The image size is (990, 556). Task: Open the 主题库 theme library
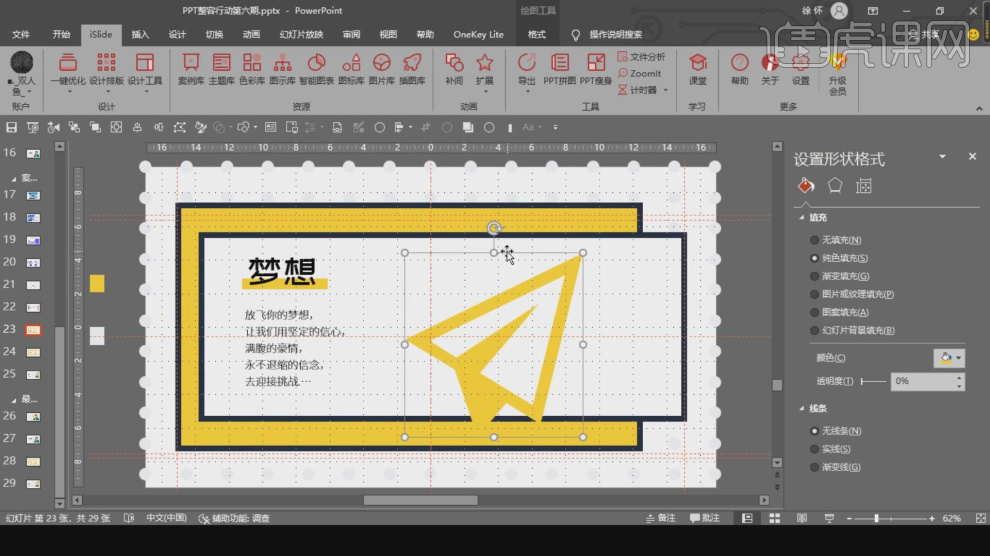click(x=221, y=69)
